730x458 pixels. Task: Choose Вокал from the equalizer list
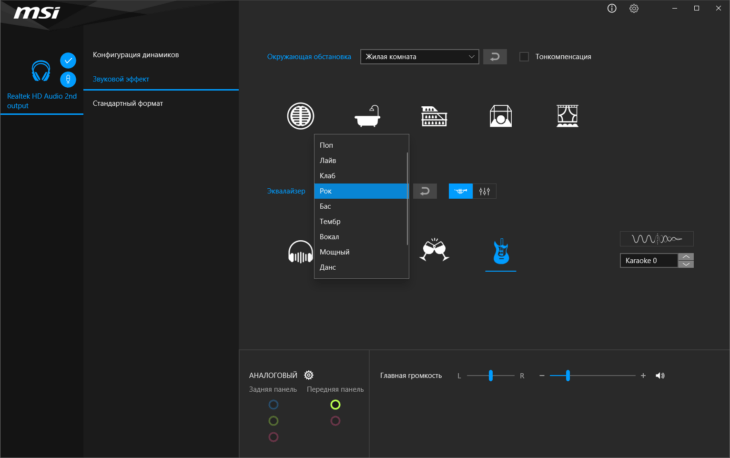coord(360,237)
